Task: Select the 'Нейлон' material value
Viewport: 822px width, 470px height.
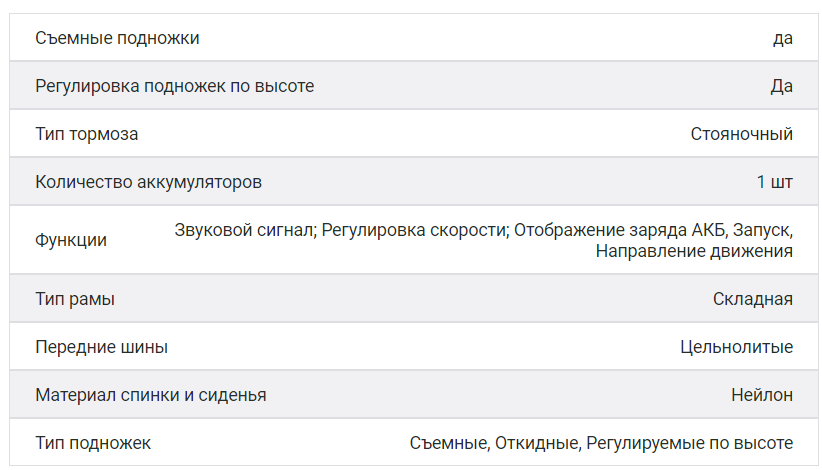Action: point(761,395)
